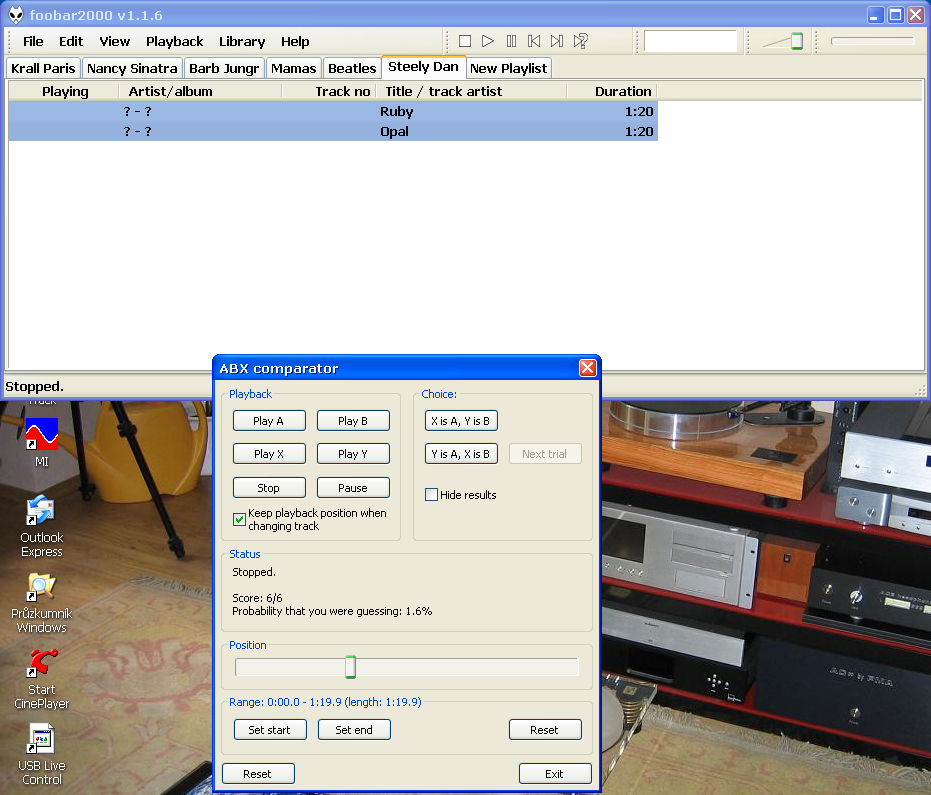The width and height of the screenshot is (931, 795).
Task: Enable the Hide results checkbox
Action: click(x=432, y=495)
